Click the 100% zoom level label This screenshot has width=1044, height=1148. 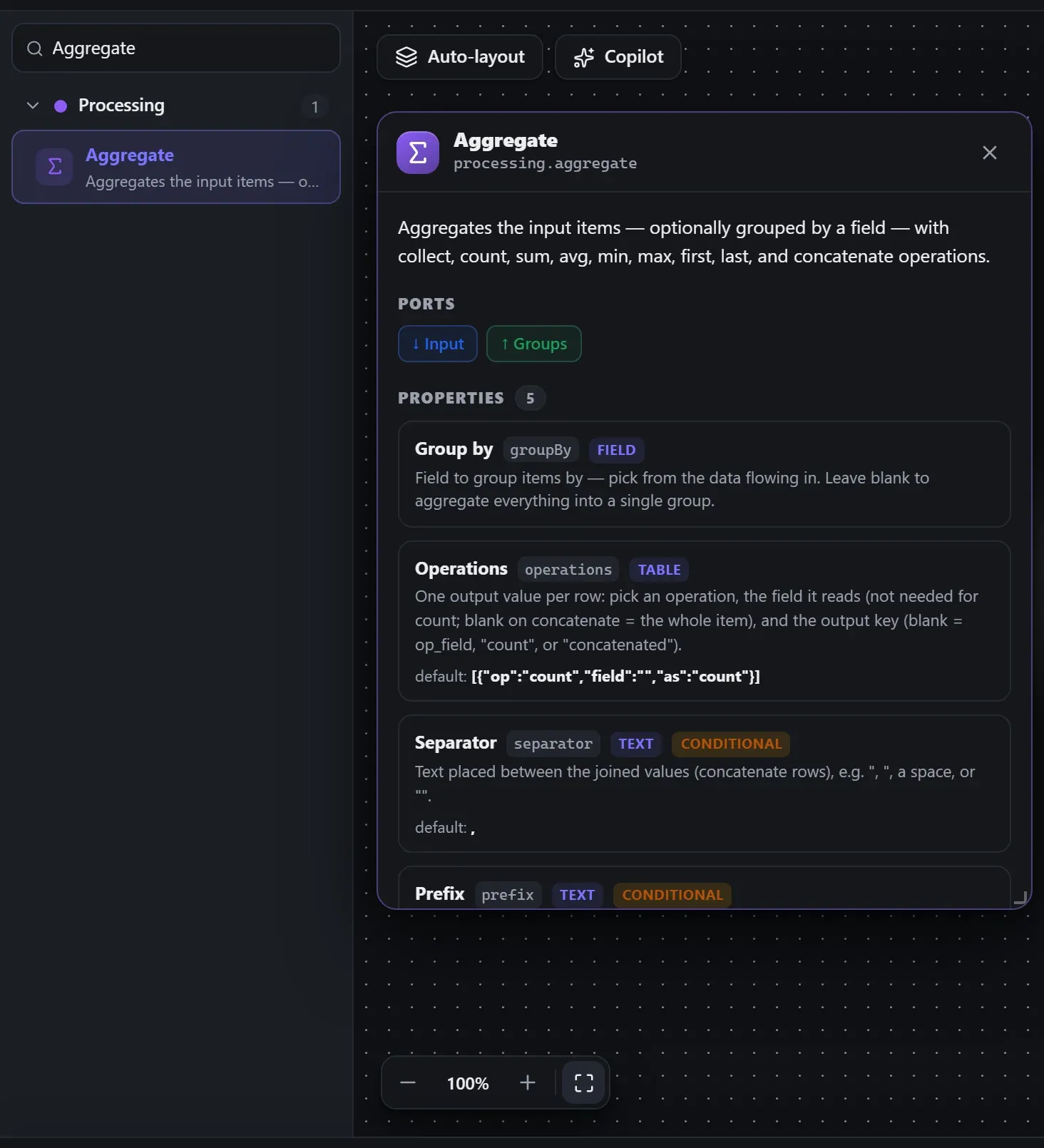tap(468, 1083)
